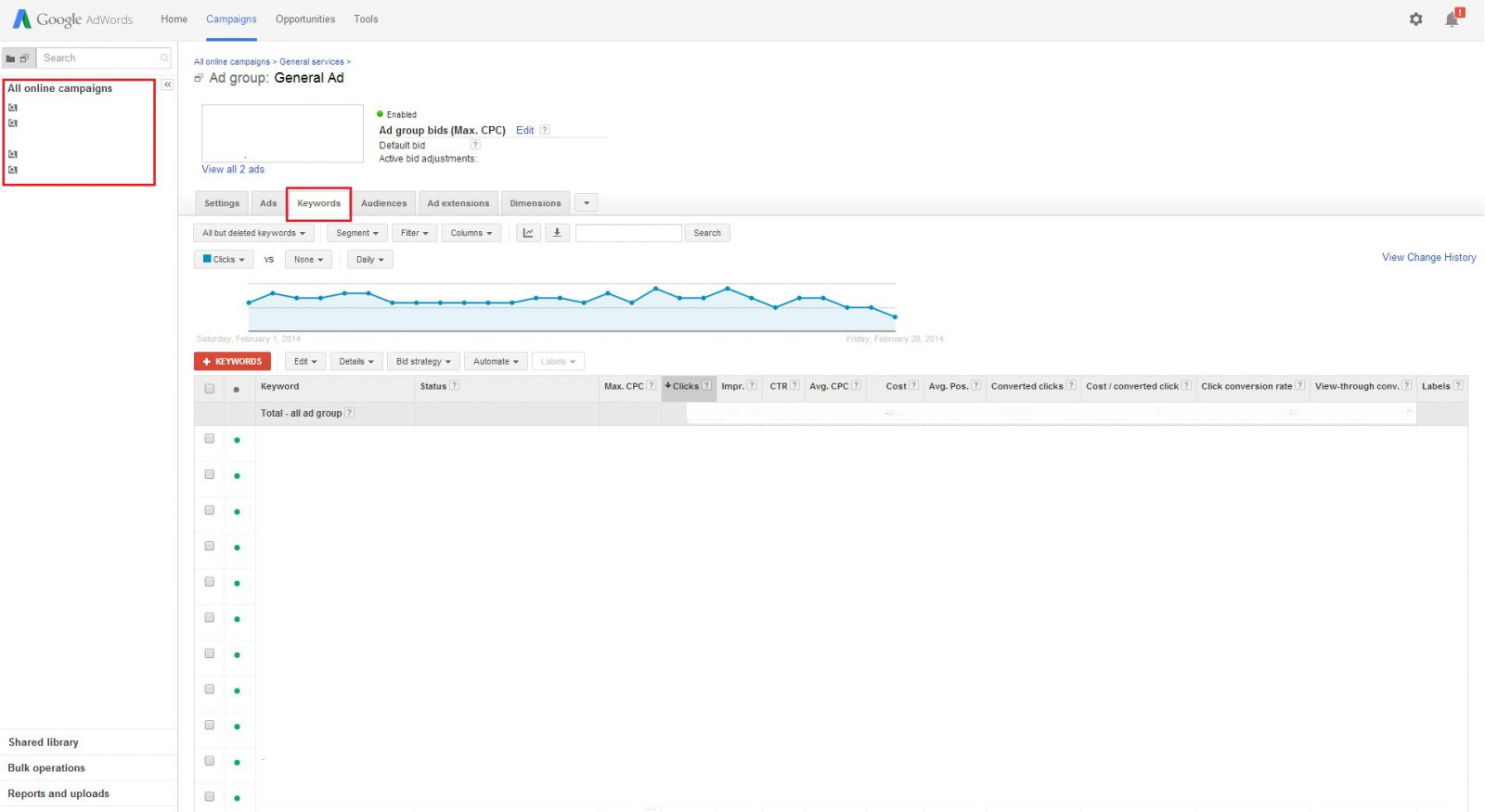
Task: Click the folder view icon beside Search
Action: tap(11, 58)
